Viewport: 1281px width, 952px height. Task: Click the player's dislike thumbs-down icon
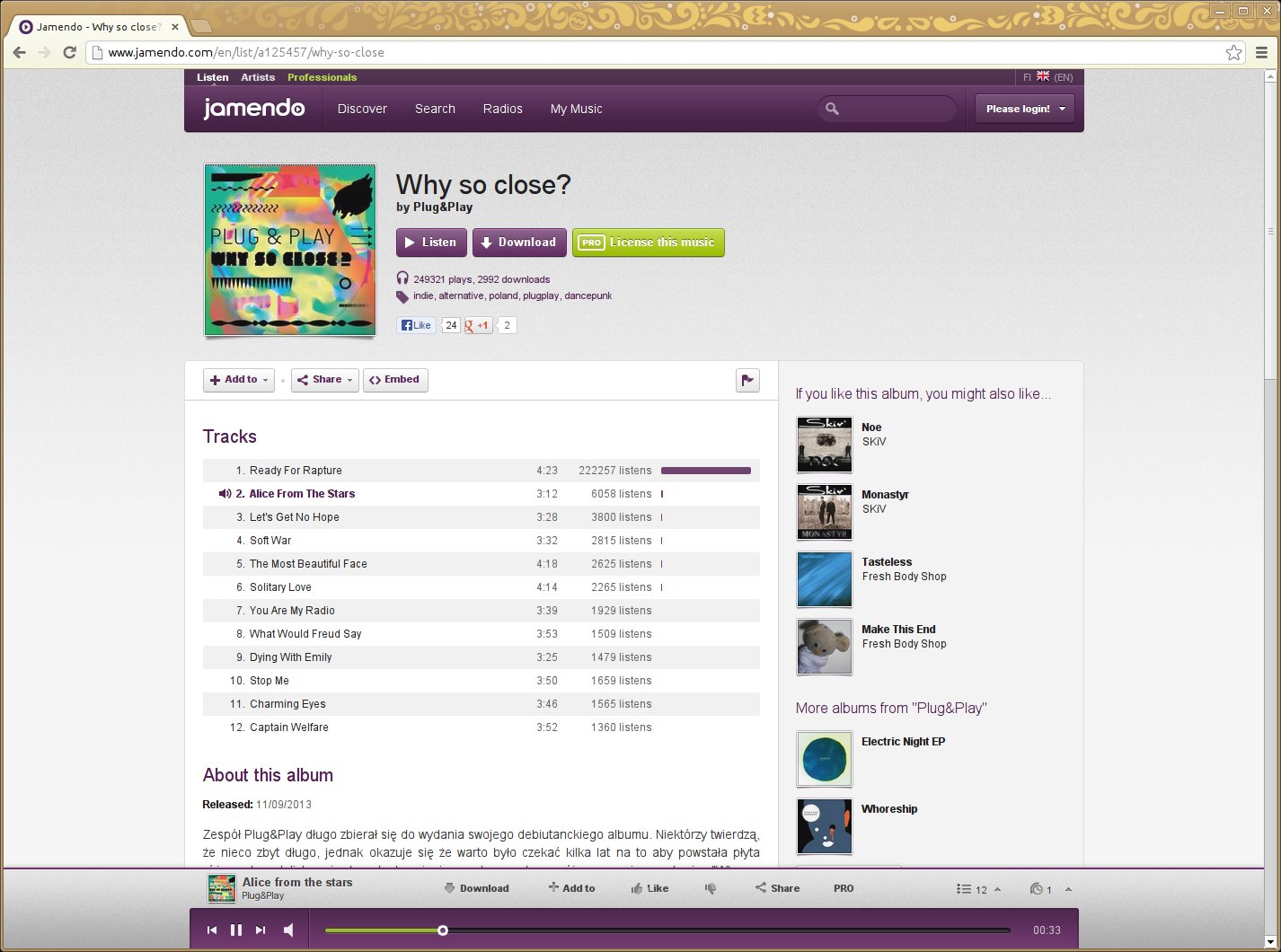tap(711, 888)
